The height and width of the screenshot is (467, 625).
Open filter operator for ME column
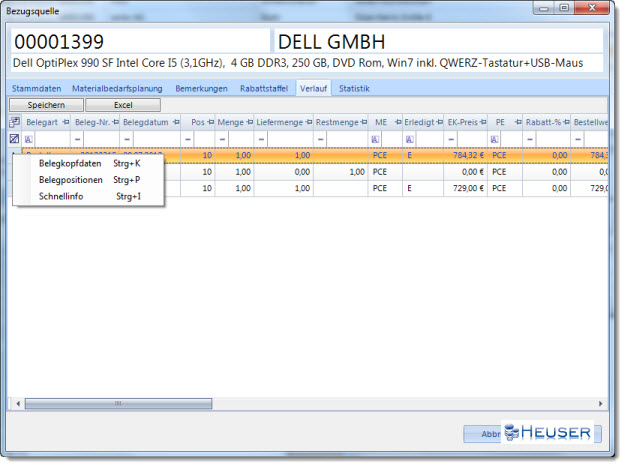click(x=375, y=139)
